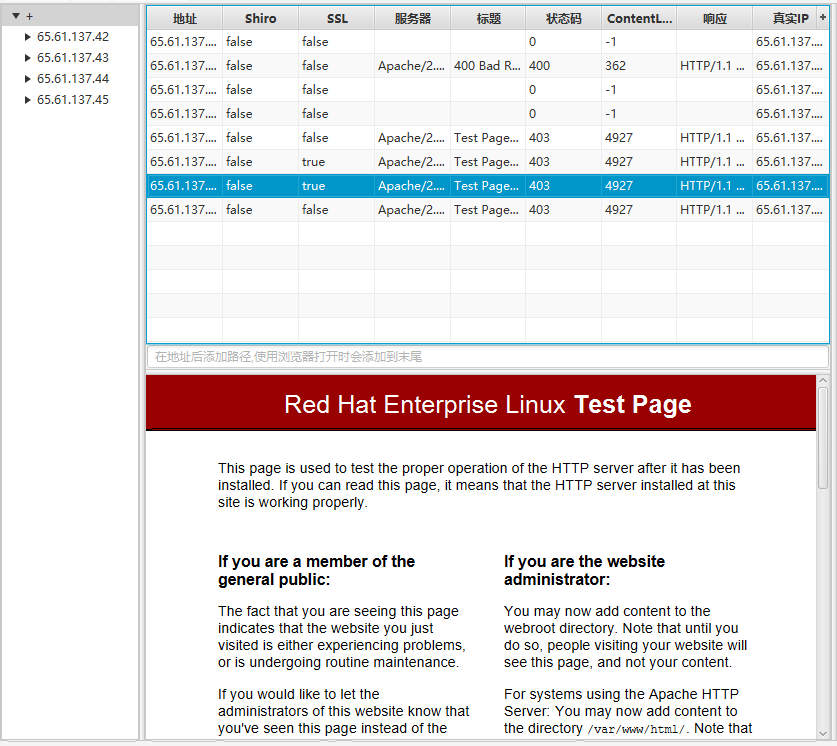
Task: Sort by the Shiro column header
Action: point(260,19)
